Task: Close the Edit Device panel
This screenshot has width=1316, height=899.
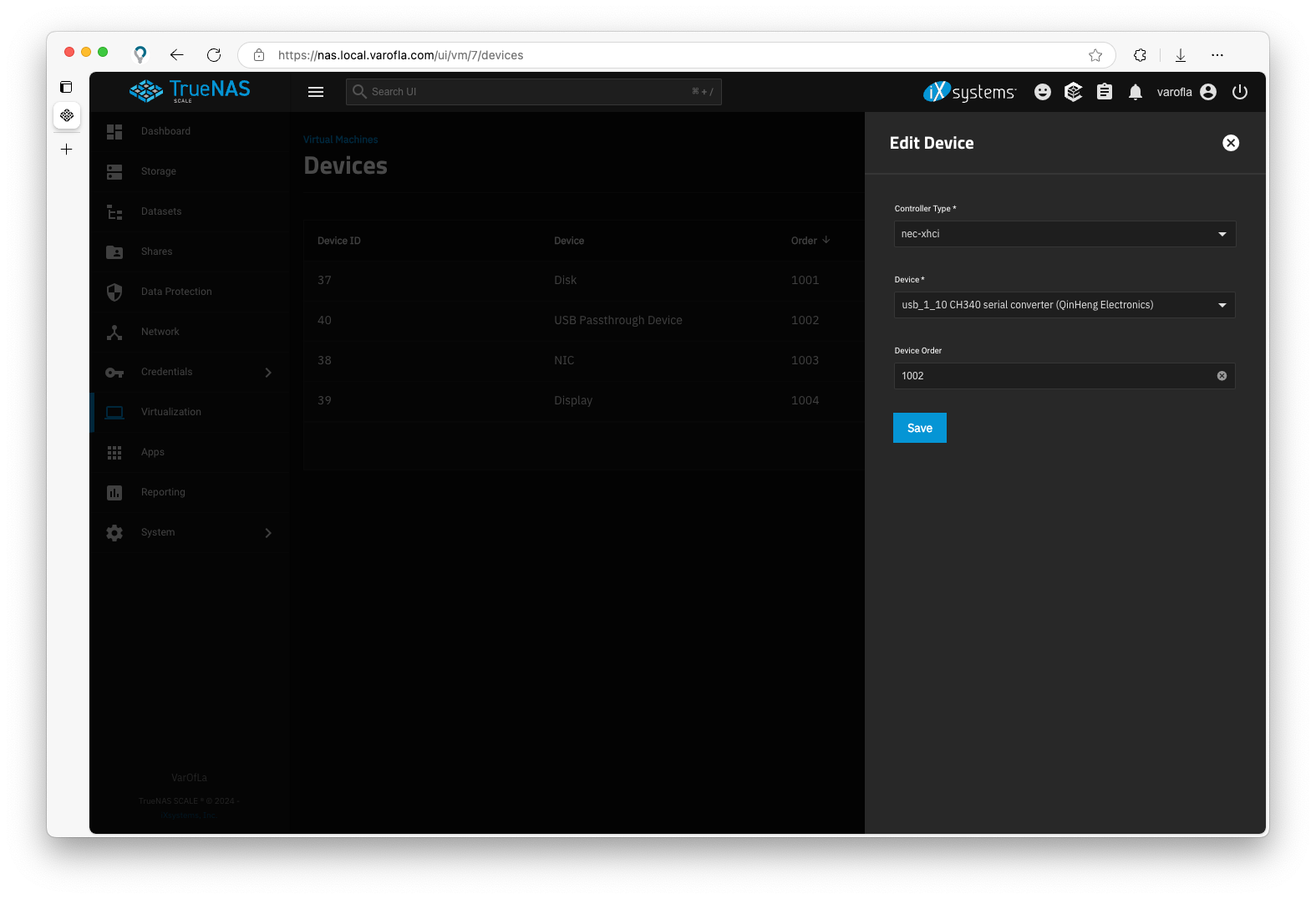Action: (x=1231, y=143)
